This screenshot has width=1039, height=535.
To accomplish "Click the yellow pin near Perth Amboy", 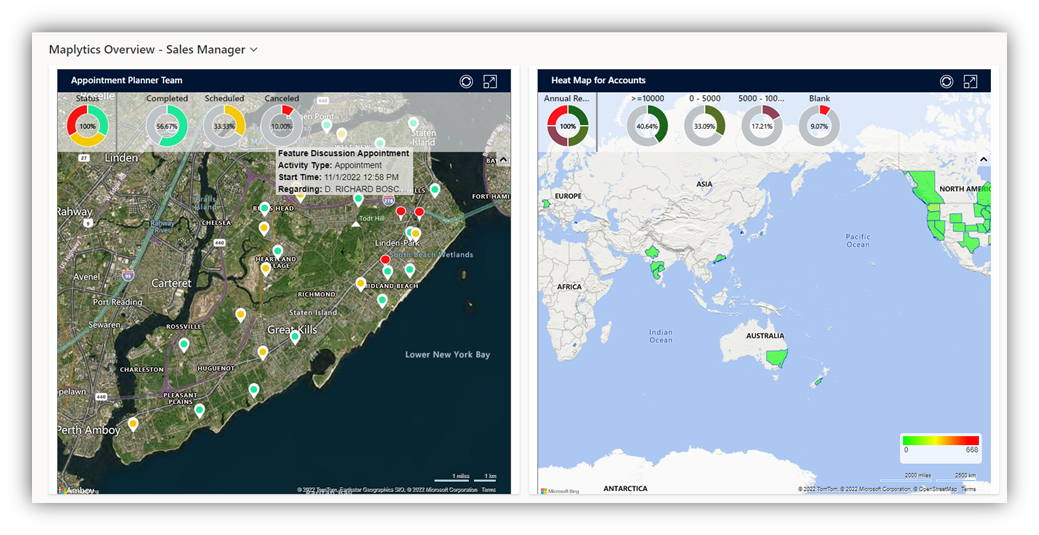I will click(x=133, y=424).
